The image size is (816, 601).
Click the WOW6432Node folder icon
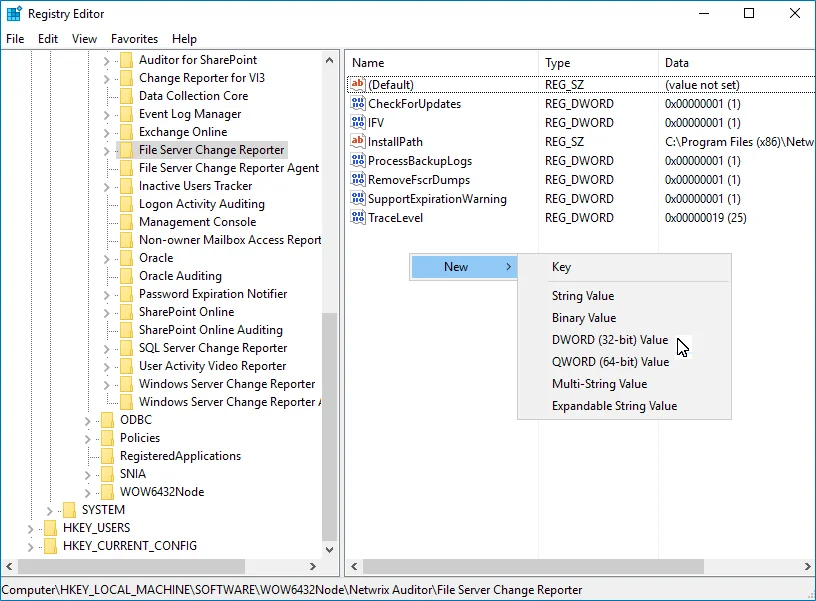pyautogui.click(x=108, y=492)
